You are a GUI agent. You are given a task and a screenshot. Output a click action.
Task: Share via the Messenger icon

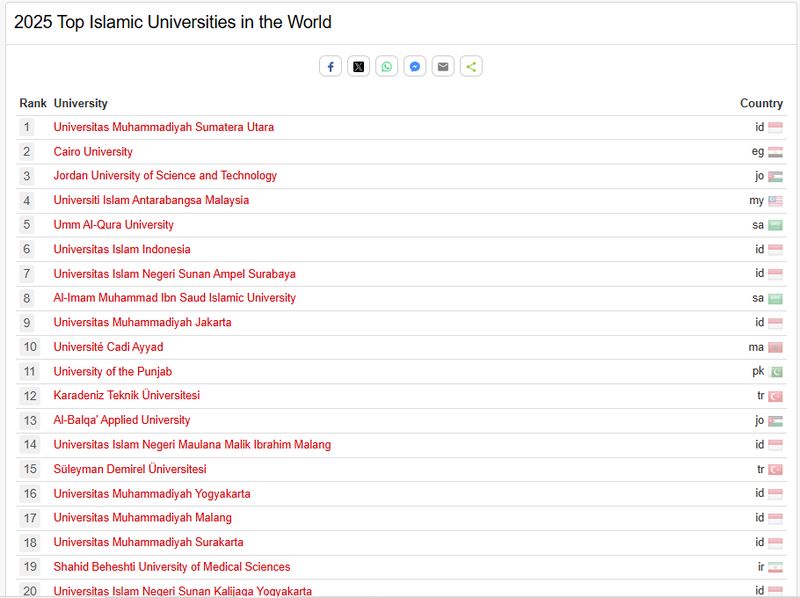tap(415, 66)
